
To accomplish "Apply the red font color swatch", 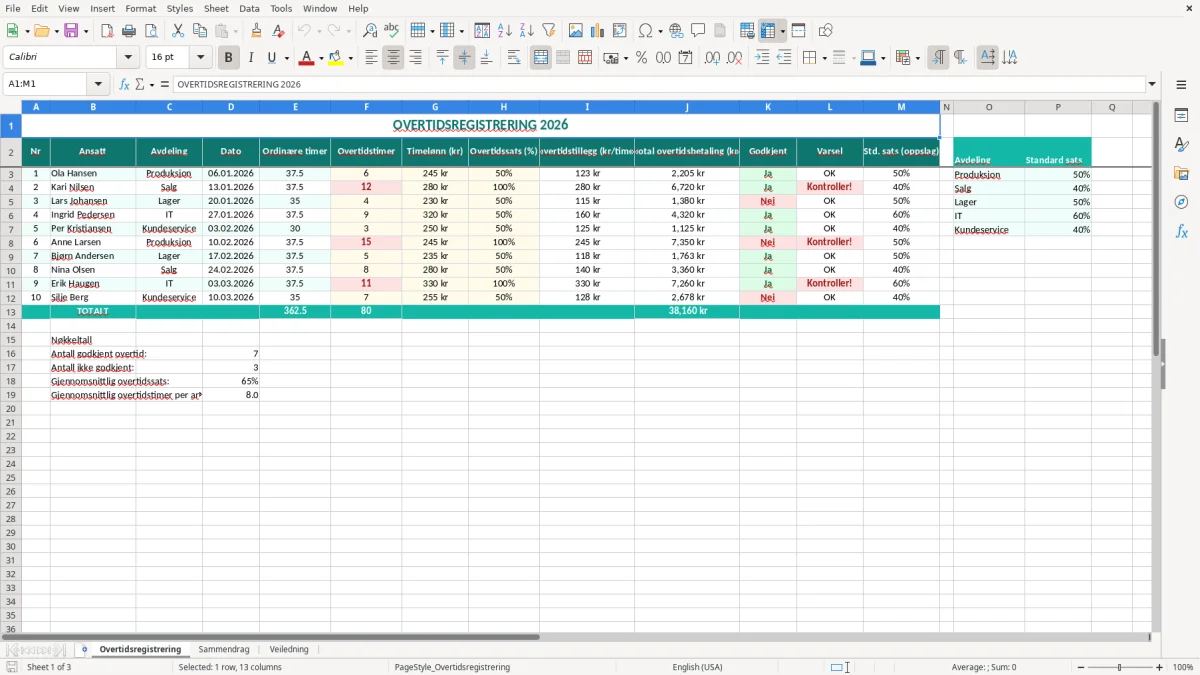I will [306, 58].
